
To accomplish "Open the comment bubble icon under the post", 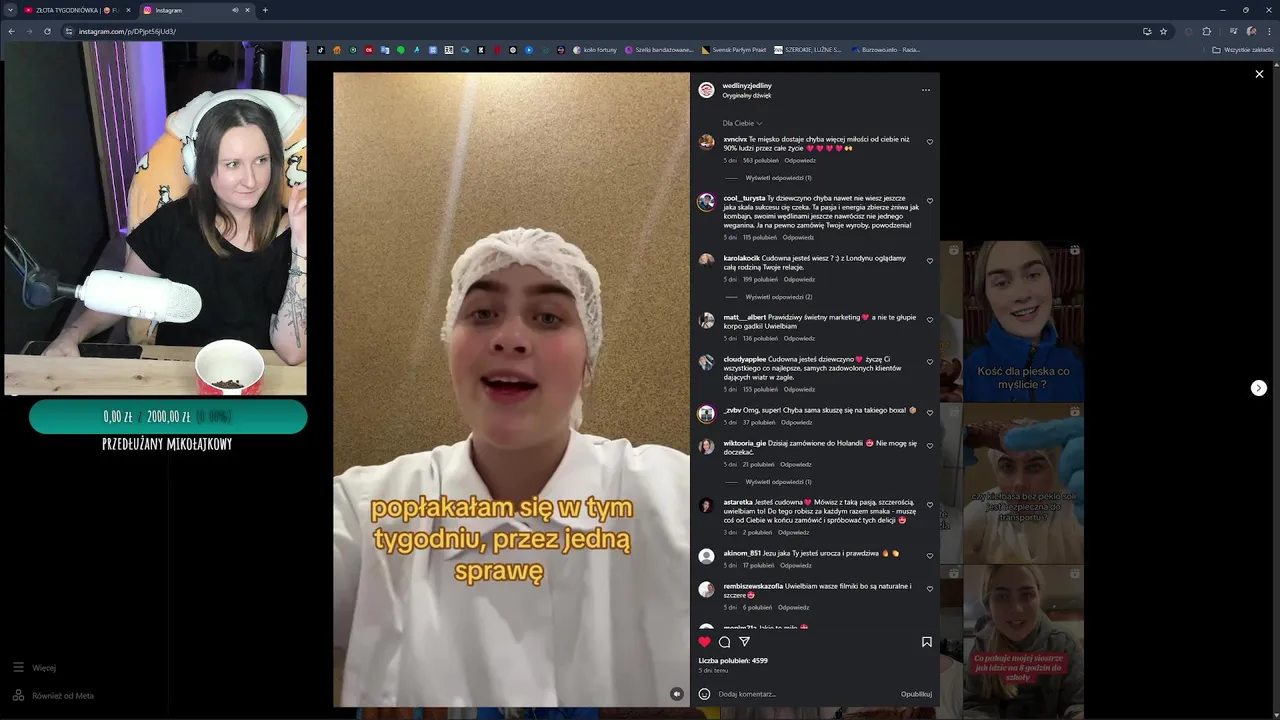I will [x=725, y=642].
